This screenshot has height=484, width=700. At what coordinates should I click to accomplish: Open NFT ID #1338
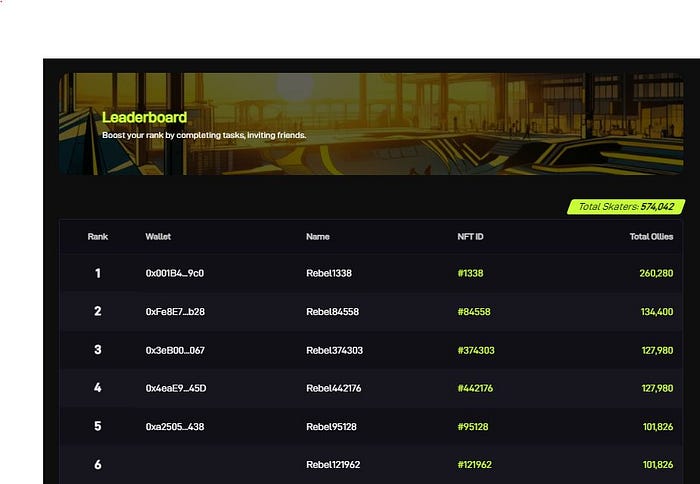pyautogui.click(x=470, y=273)
